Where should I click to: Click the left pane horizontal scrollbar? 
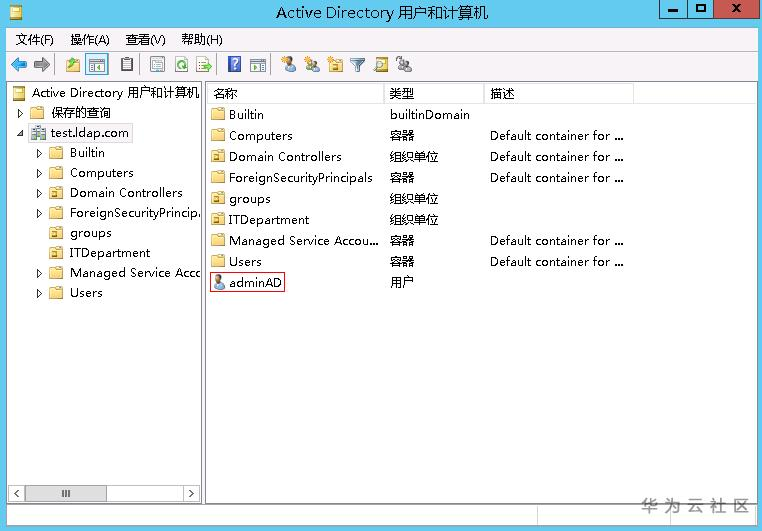click(104, 493)
